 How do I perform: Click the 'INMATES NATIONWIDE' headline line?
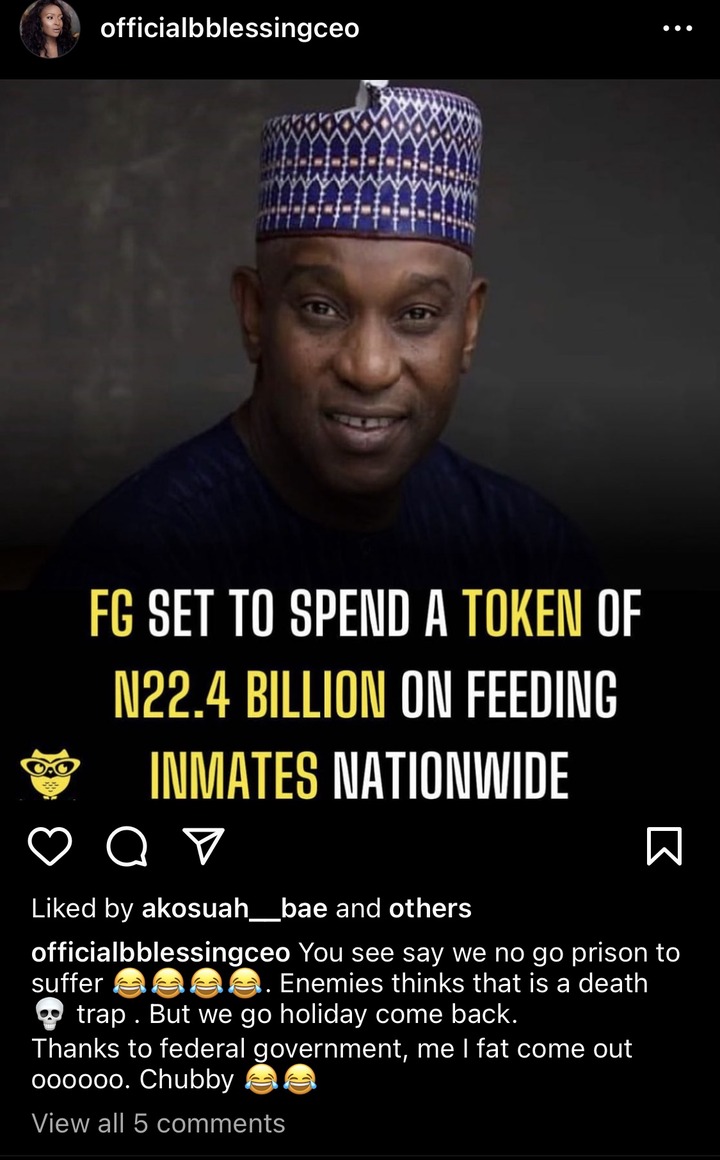click(x=360, y=775)
